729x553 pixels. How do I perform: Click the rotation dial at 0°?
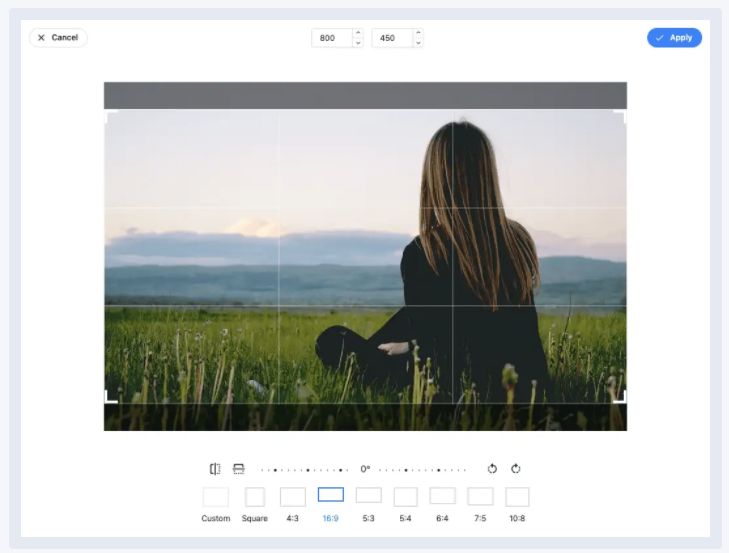pyautogui.click(x=365, y=469)
